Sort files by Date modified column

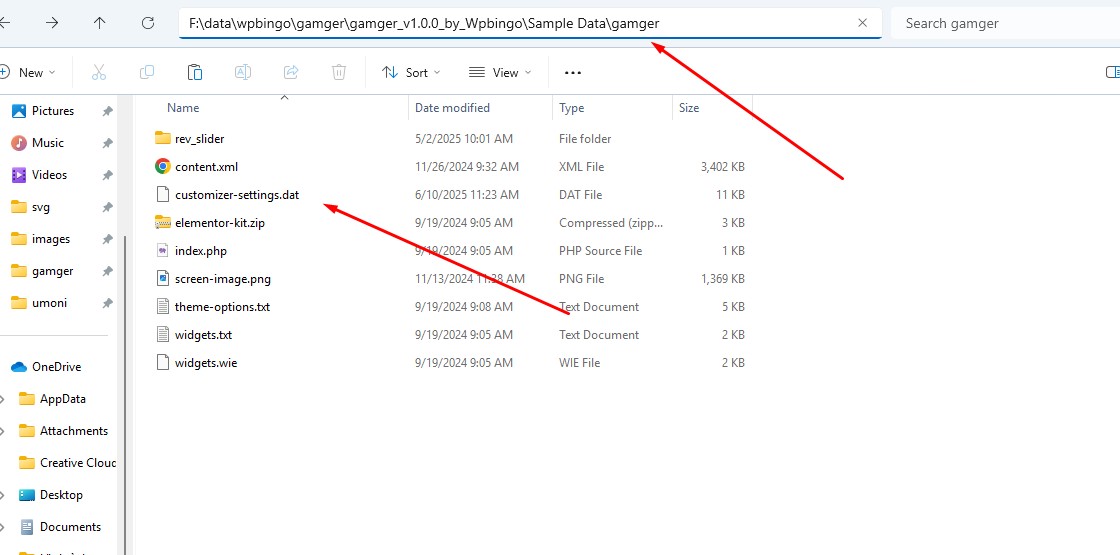(452, 108)
